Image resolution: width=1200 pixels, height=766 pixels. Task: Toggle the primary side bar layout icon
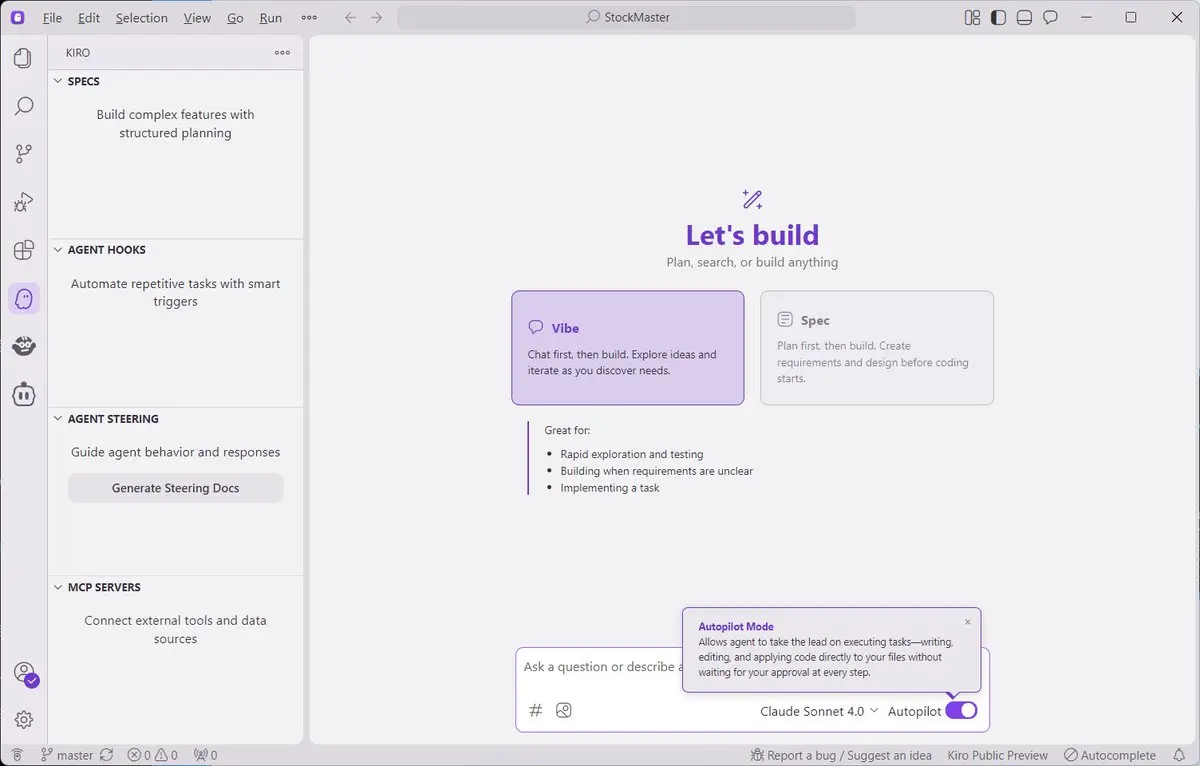click(998, 17)
